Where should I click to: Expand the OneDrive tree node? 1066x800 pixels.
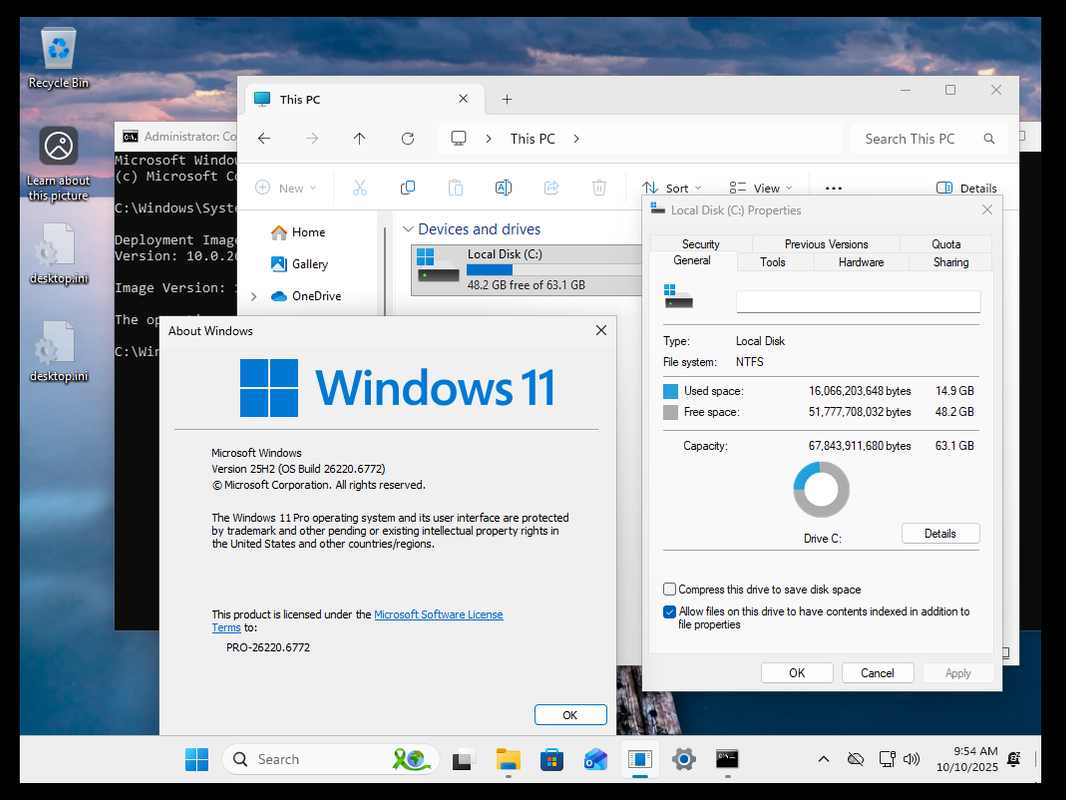254,296
